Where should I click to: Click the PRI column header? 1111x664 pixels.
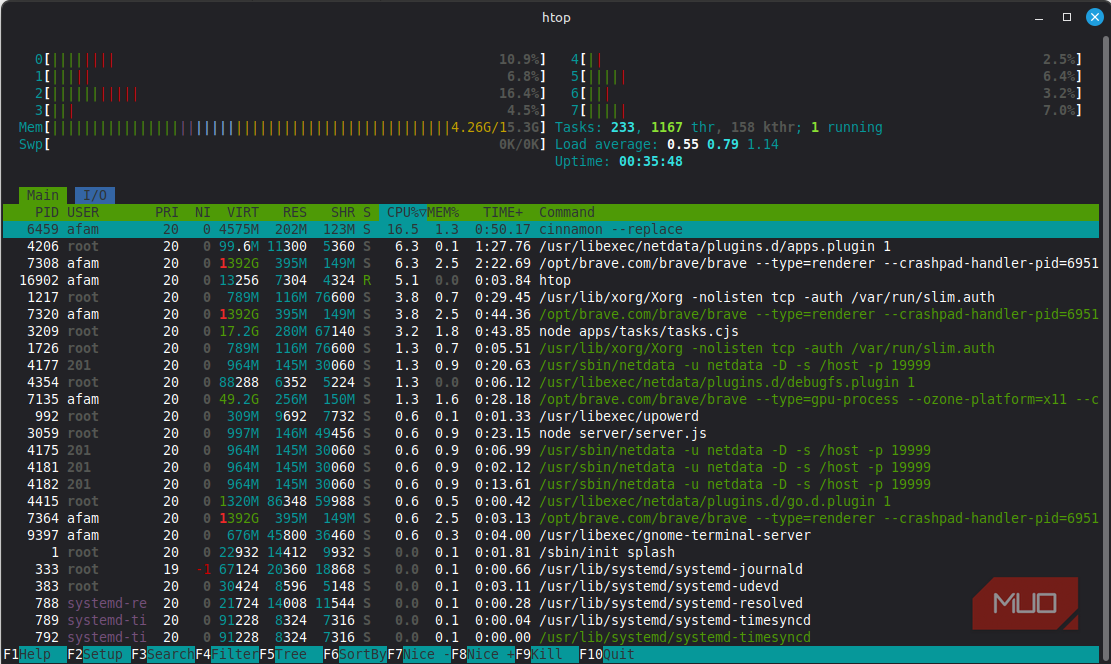coord(167,212)
